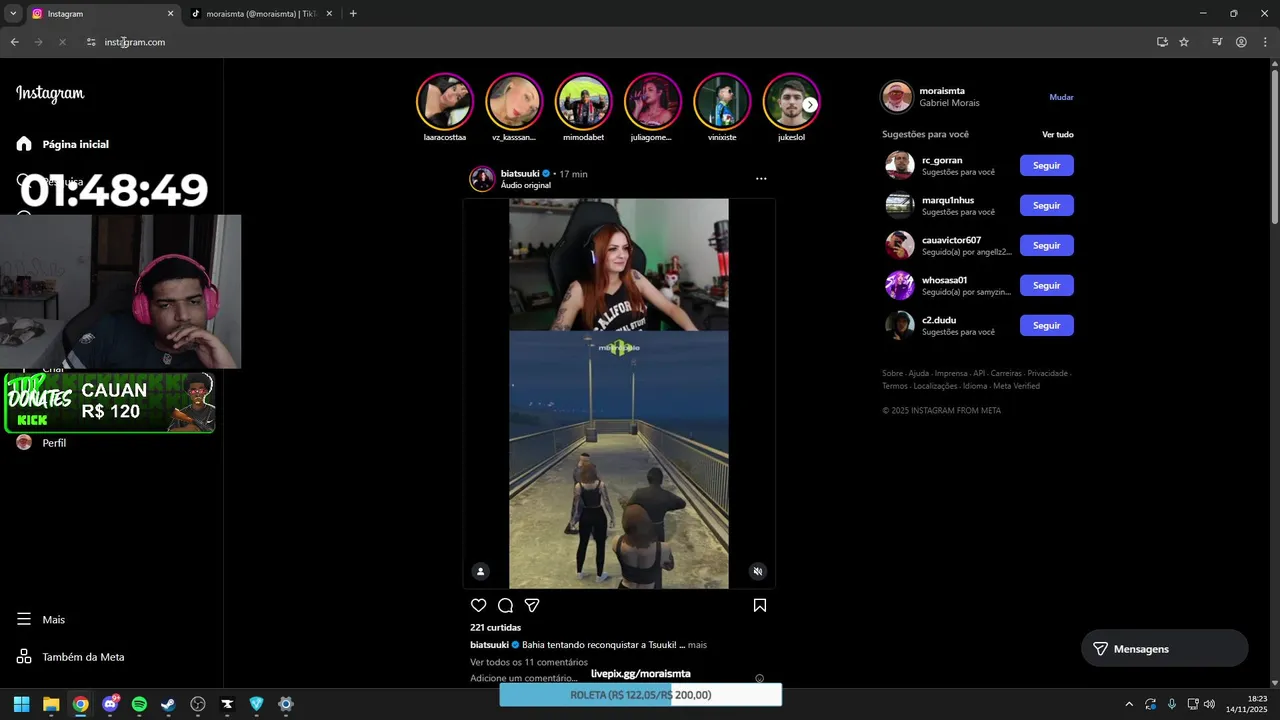Viewport: 1280px width, 720px height.
Task: Open Spotify from the taskbar
Action: pyautogui.click(x=139, y=704)
